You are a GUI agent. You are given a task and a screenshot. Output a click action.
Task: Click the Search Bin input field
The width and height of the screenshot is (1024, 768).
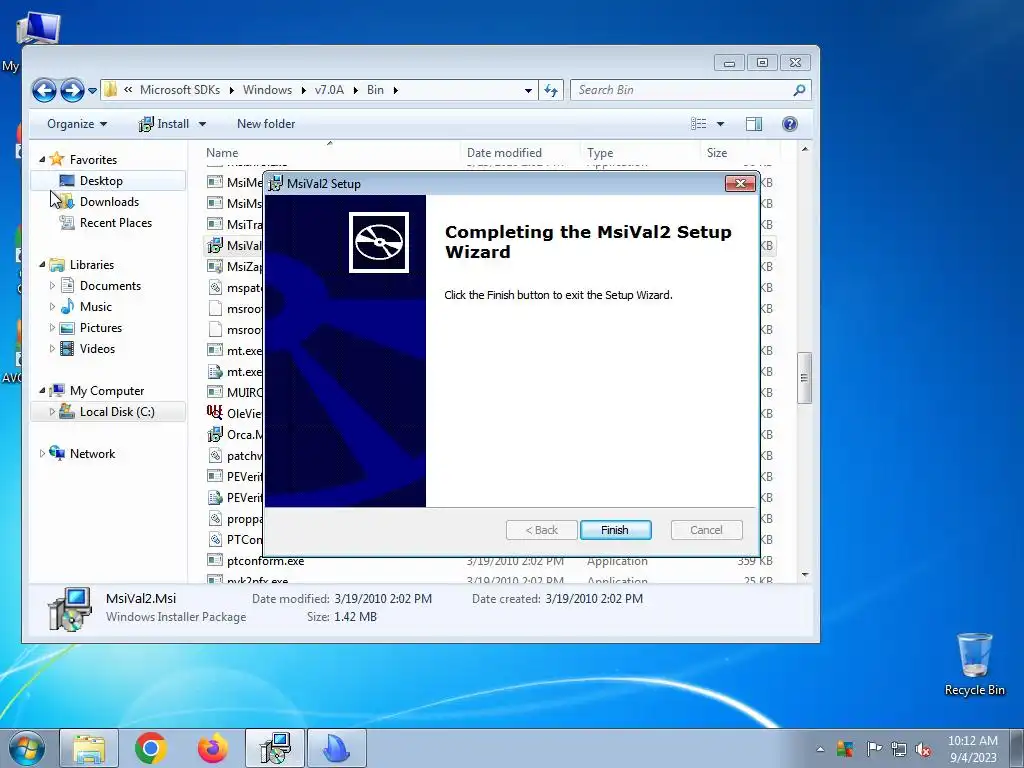pos(683,90)
